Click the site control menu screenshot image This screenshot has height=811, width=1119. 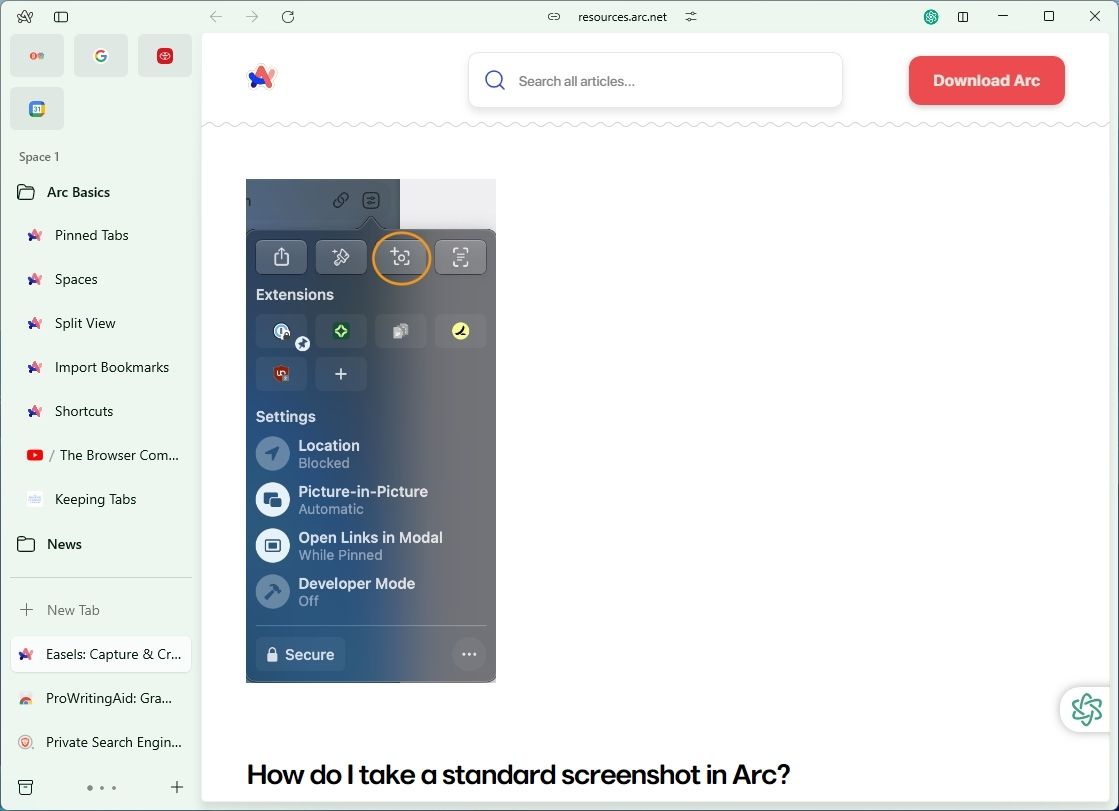371,430
